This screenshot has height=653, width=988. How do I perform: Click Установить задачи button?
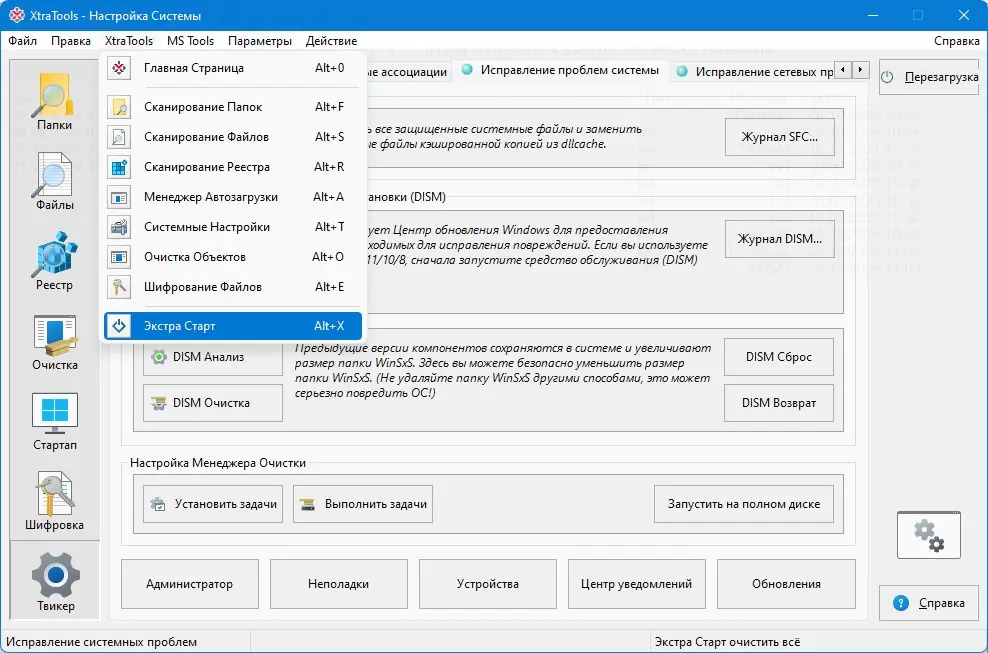click(x=213, y=504)
